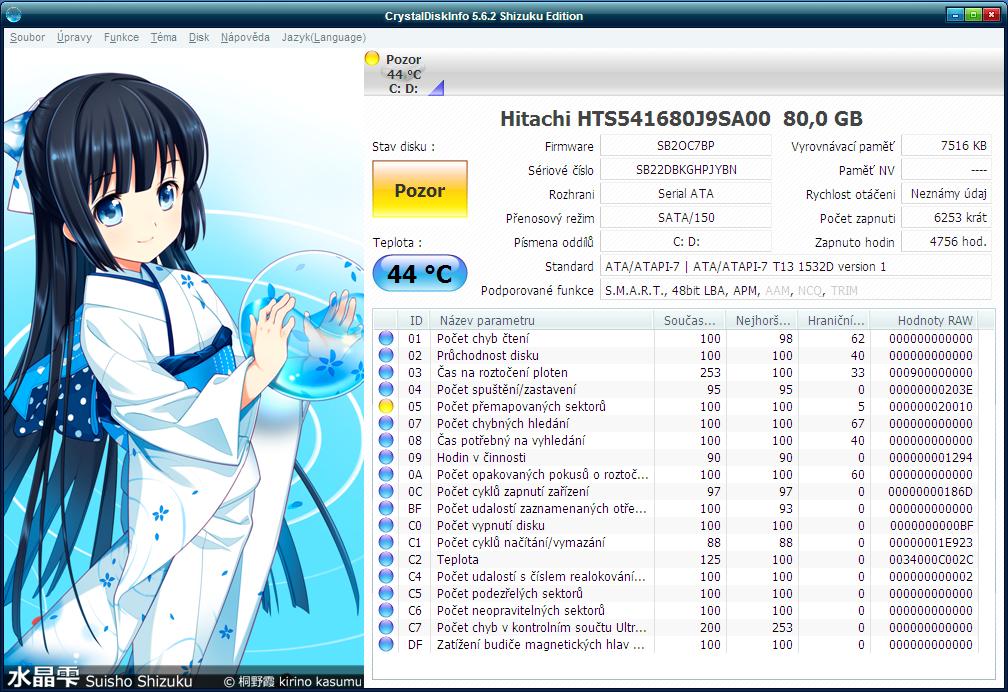Viewport: 1008px width, 692px height.
Task: Click the CrystalDiskInfo title bar app icon
Action: coord(13,14)
